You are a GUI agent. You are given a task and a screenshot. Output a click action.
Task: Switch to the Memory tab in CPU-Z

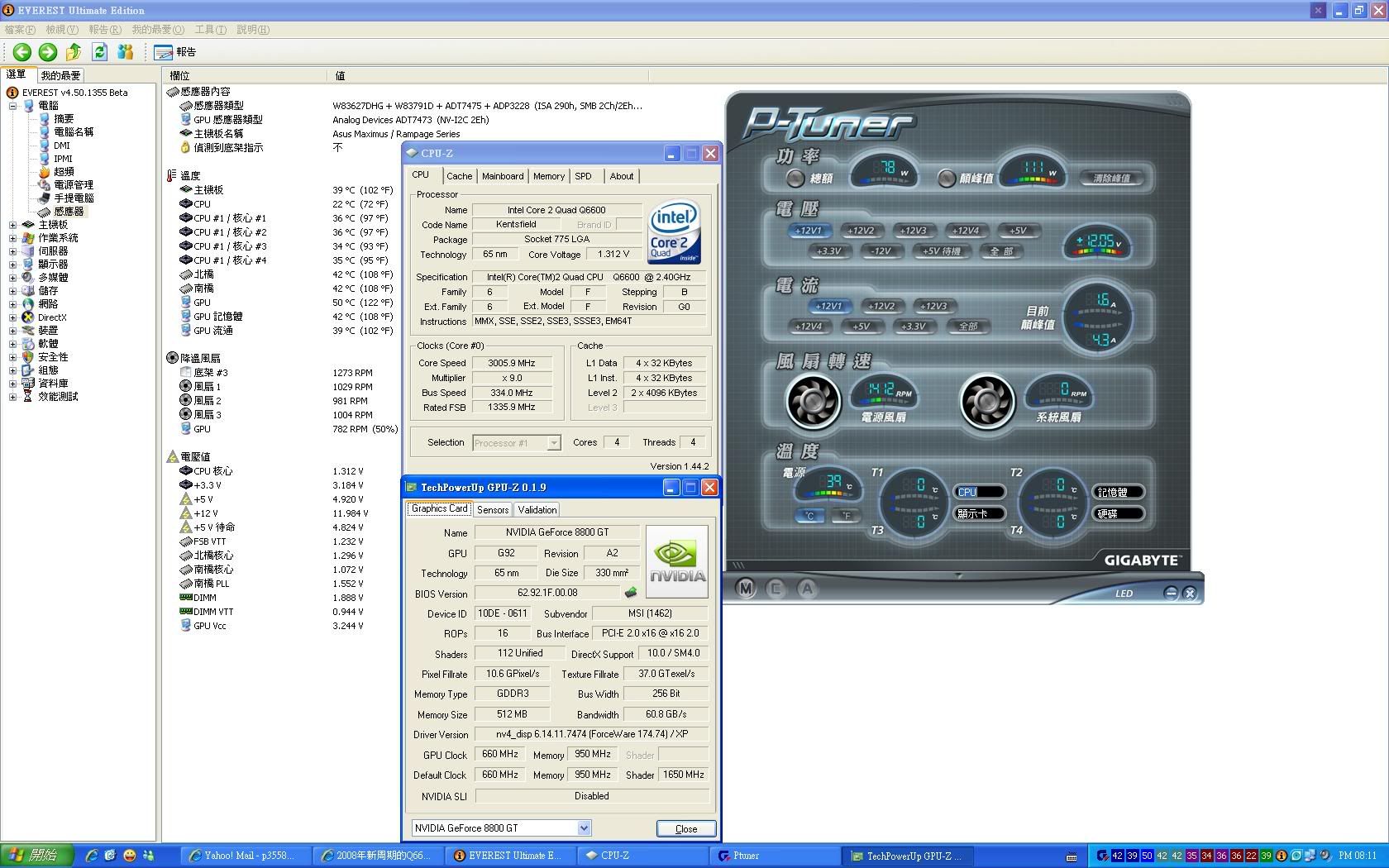tap(549, 176)
